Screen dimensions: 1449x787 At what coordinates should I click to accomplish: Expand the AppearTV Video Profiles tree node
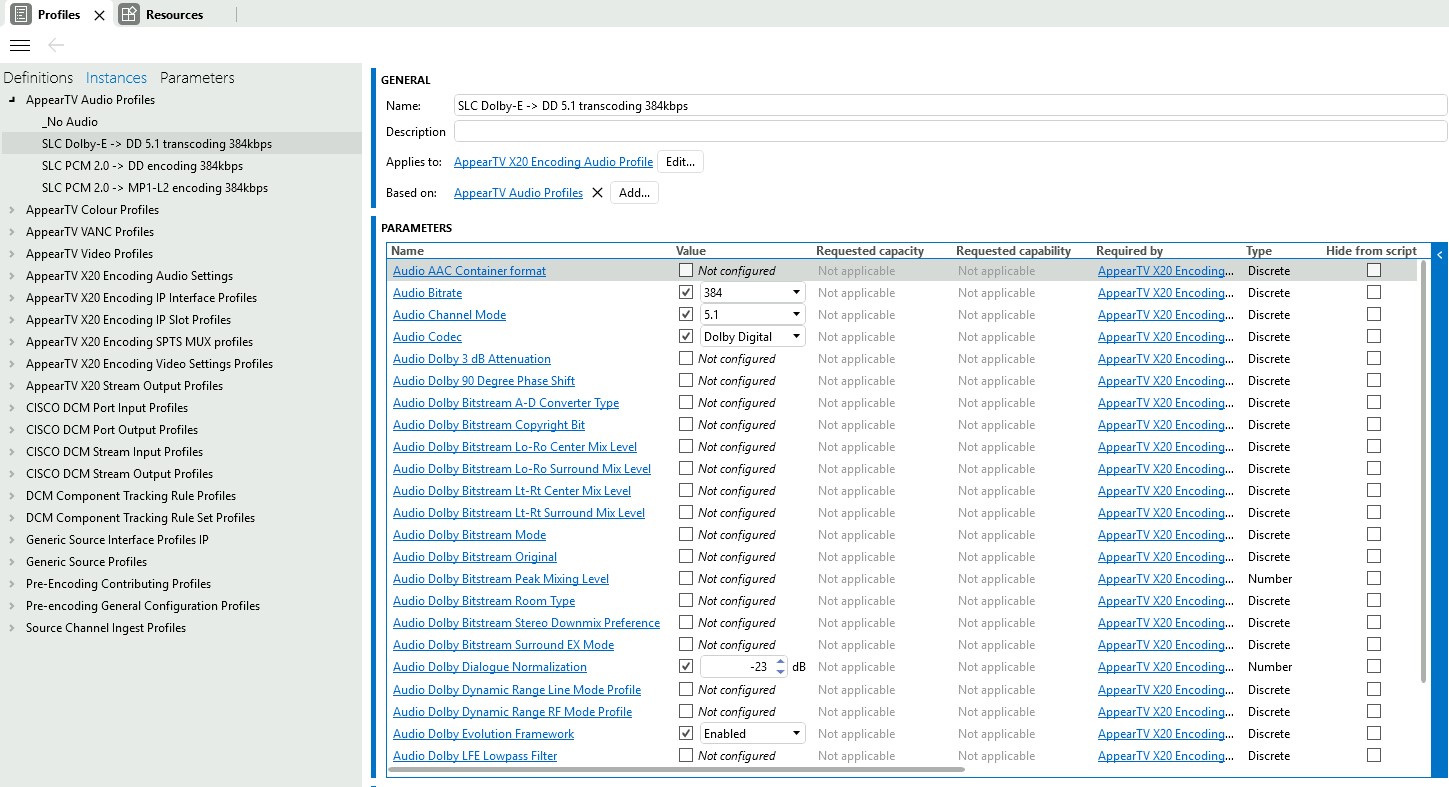[12, 254]
